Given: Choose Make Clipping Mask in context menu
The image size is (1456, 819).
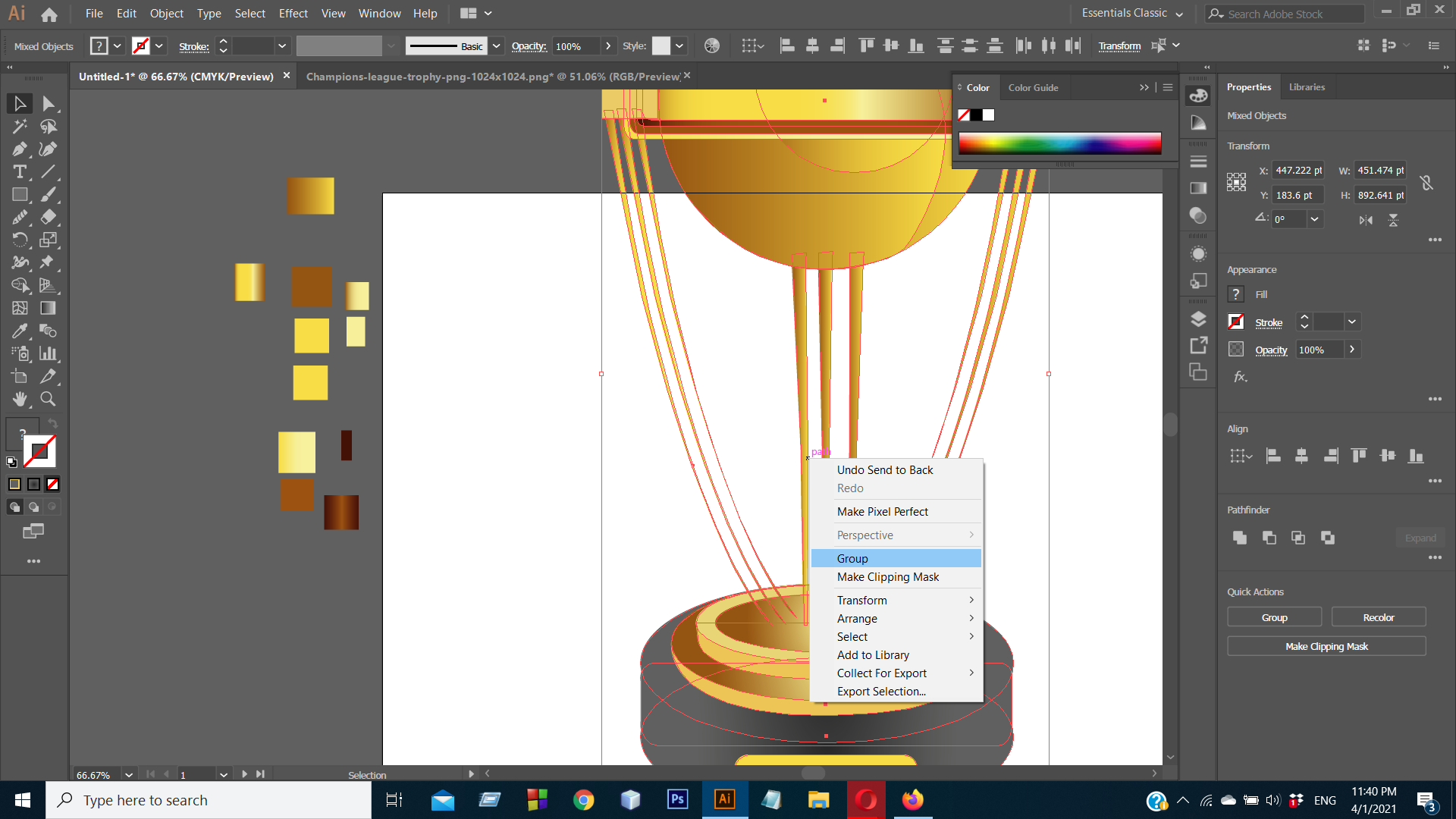Looking at the screenshot, I should 896,576.
